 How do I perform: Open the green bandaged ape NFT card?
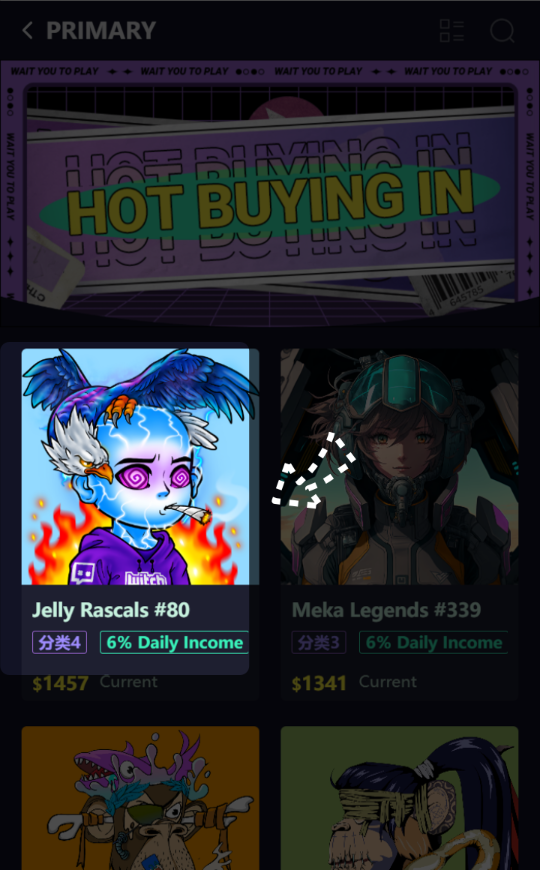coord(400,798)
